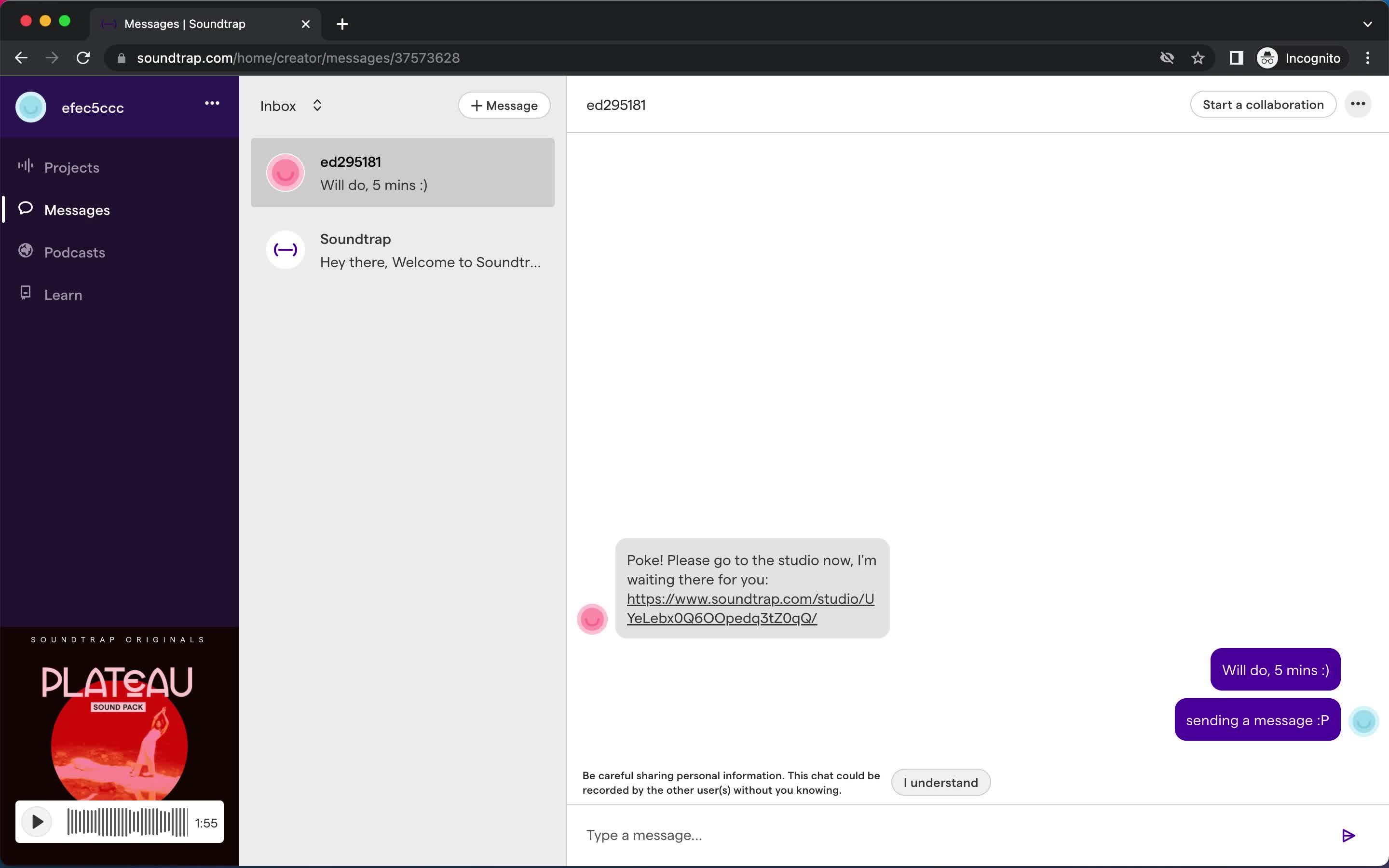
Task: Click the Messages icon in sidebar
Action: click(26, 209)
